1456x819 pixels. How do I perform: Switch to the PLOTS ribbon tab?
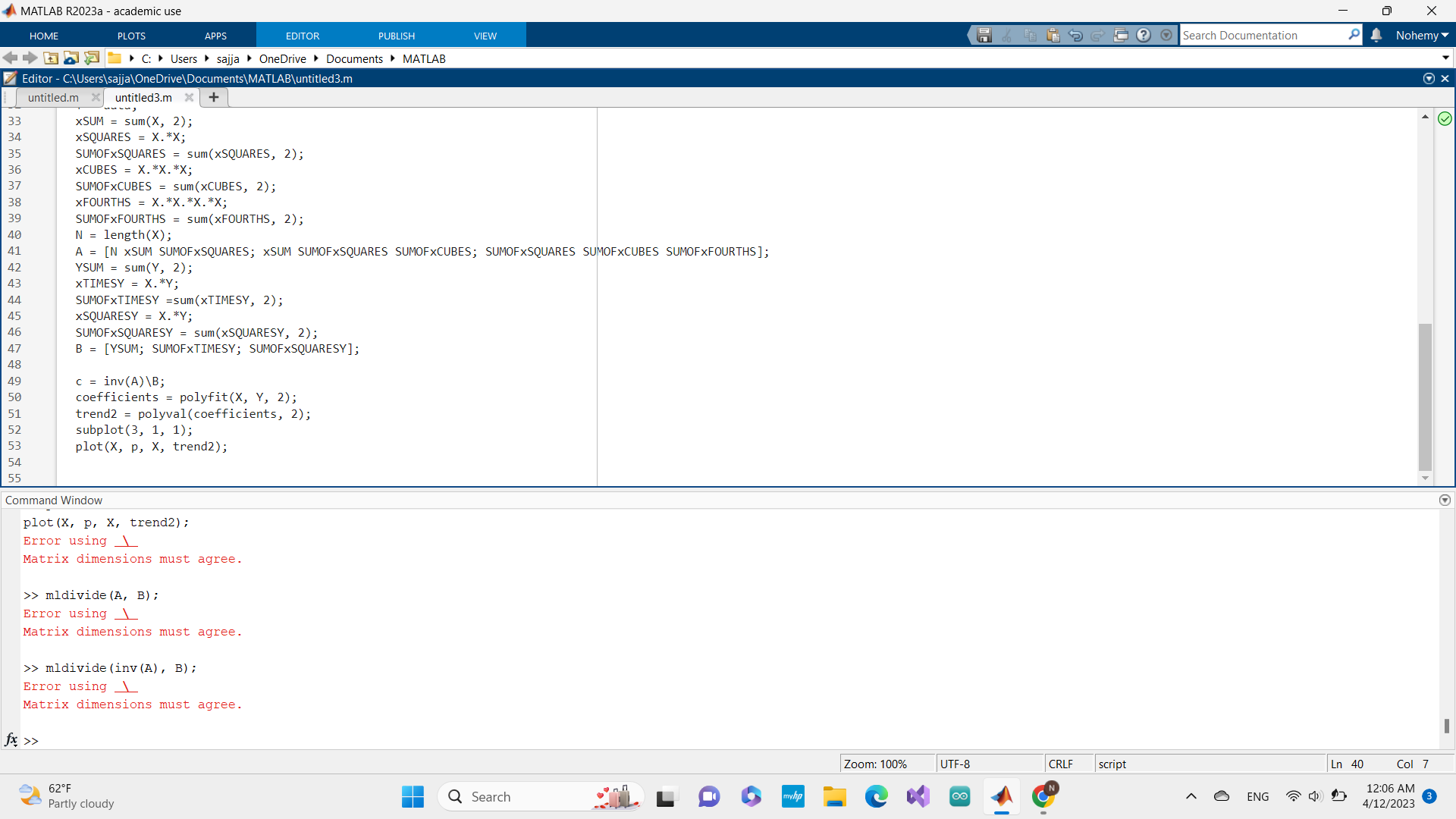[131, 36]
